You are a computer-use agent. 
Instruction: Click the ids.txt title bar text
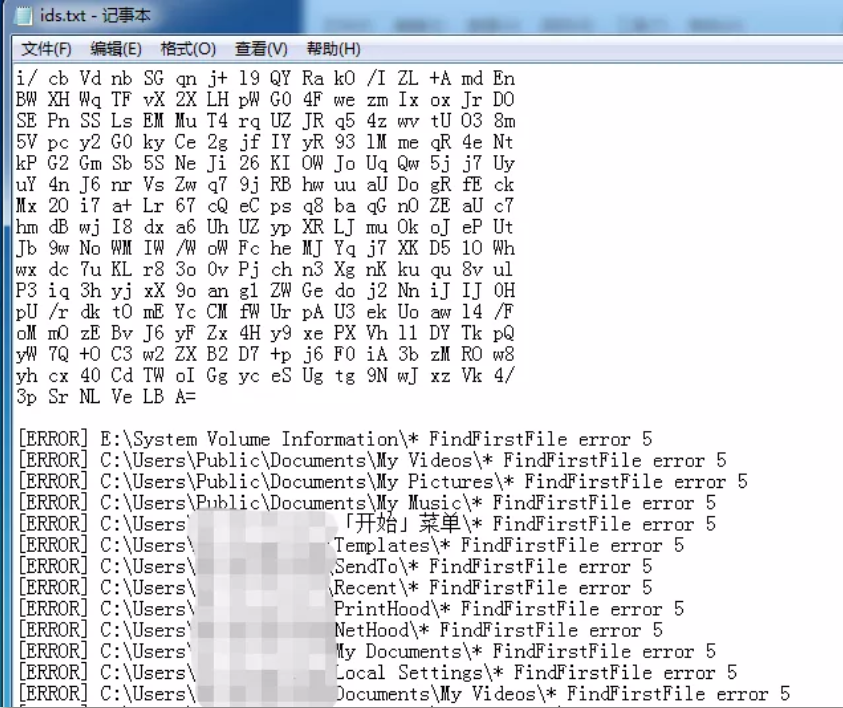point(96,15)
